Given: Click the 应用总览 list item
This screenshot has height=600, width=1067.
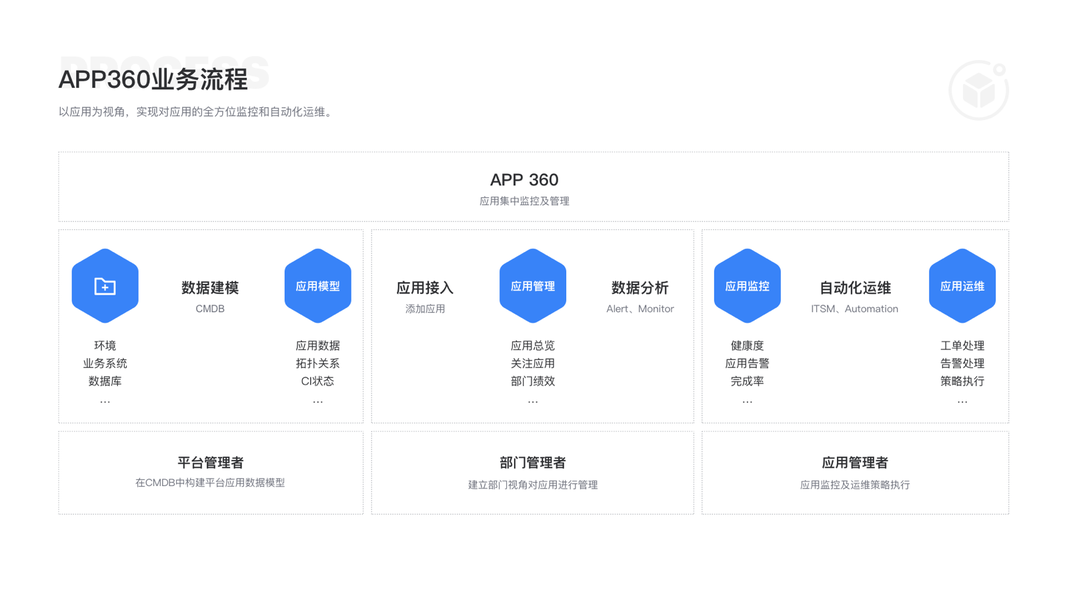Looking at the screenshot, I should (x=533, y=346).
